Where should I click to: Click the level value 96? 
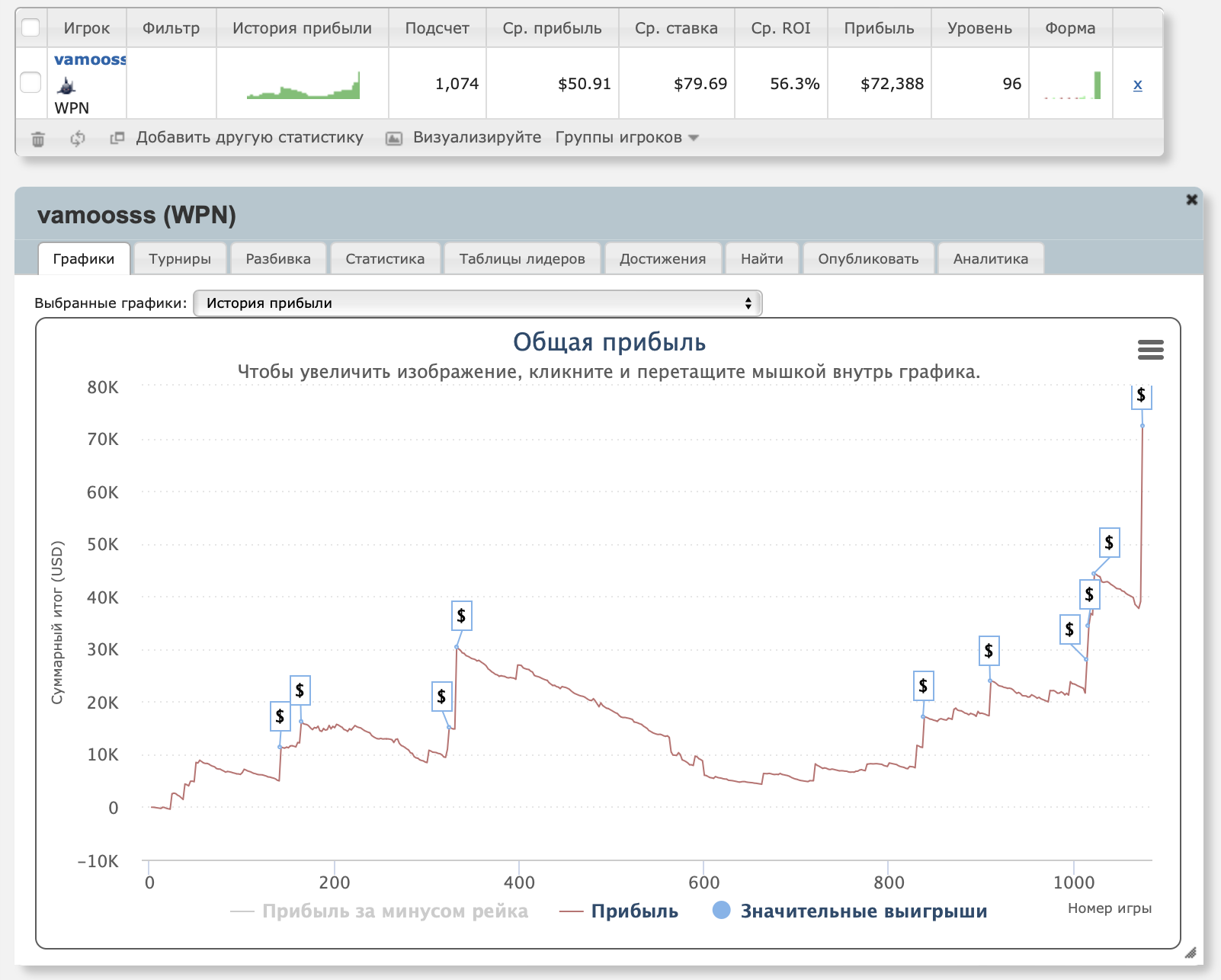[1011, 84]
